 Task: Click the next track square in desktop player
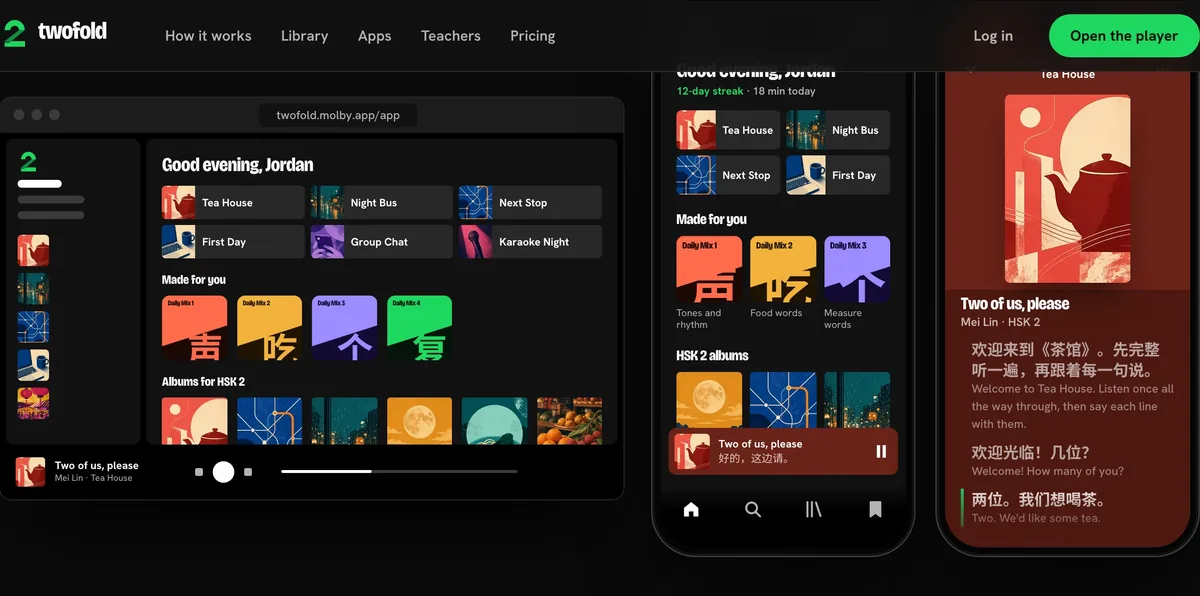tap(248, 472)
